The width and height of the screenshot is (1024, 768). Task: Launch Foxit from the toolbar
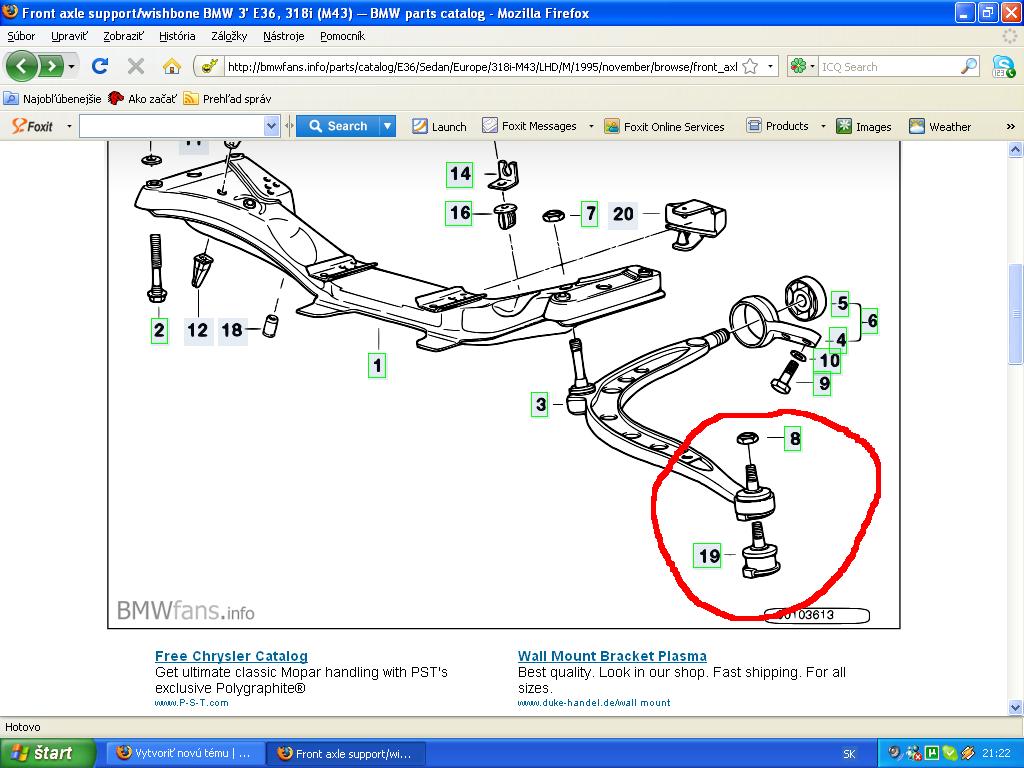click(x=439, y=126)
